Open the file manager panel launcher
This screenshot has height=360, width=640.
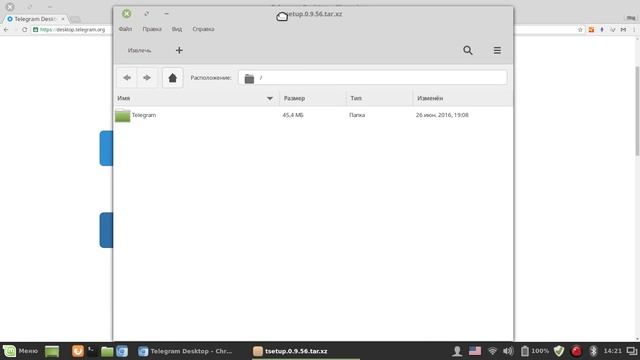pos(107,351)
